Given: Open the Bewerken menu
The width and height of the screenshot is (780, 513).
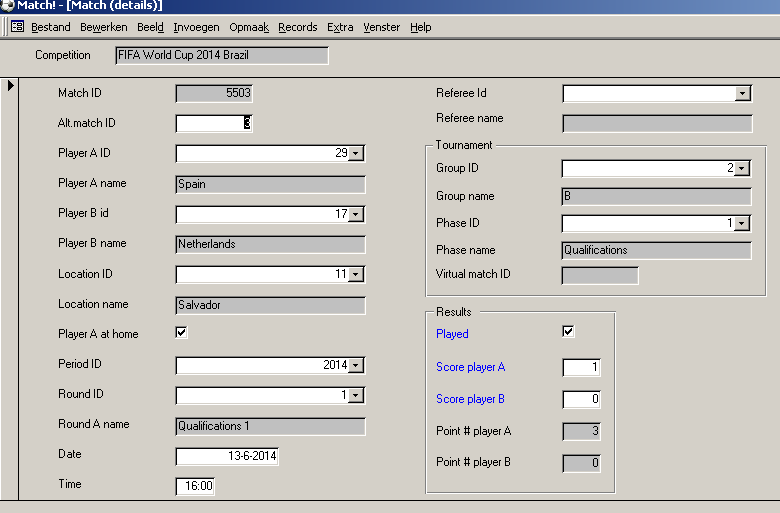Looking at the screenshot, I should (103, 27).
